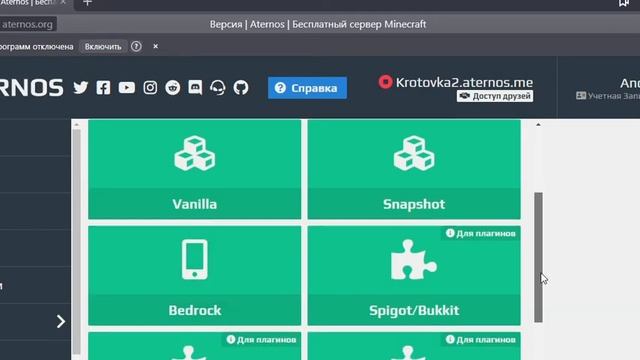Open Aternos Instagram icon

150,88
